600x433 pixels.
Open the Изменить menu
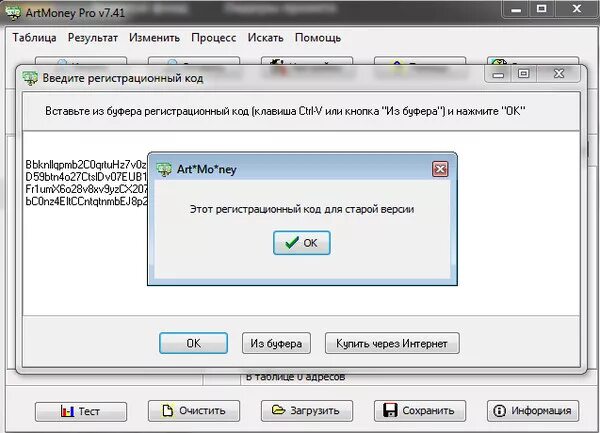point(154,38)
